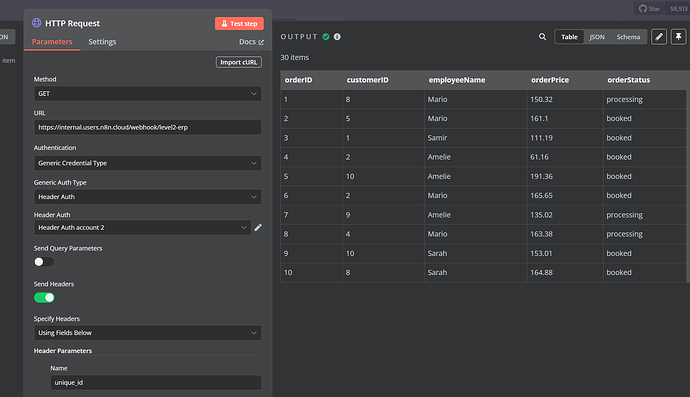Viewport: 690px width, 397px height.
Task: Open the Docs link
Action: [x=251, y=42]
